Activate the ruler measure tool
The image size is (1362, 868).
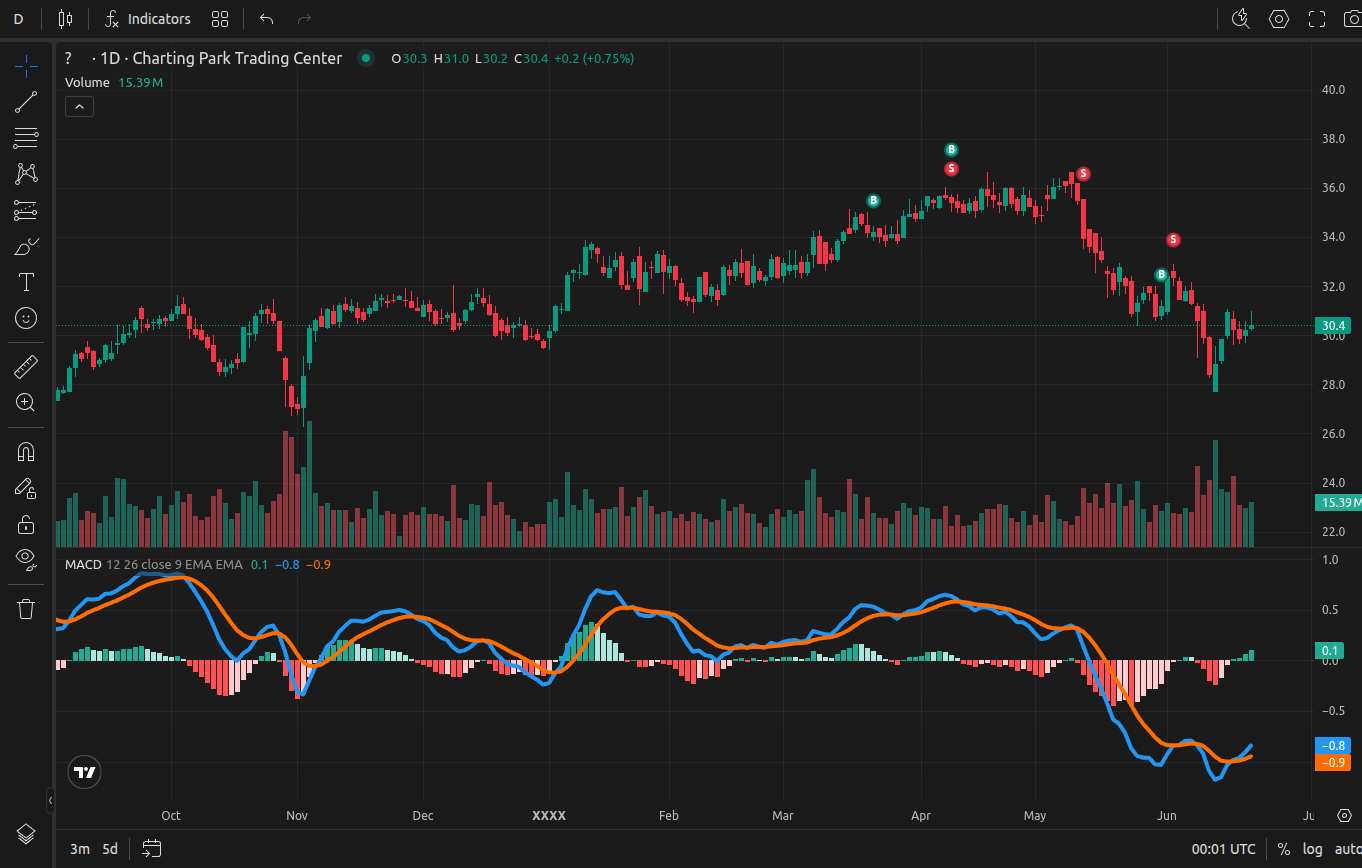point(26,367)
